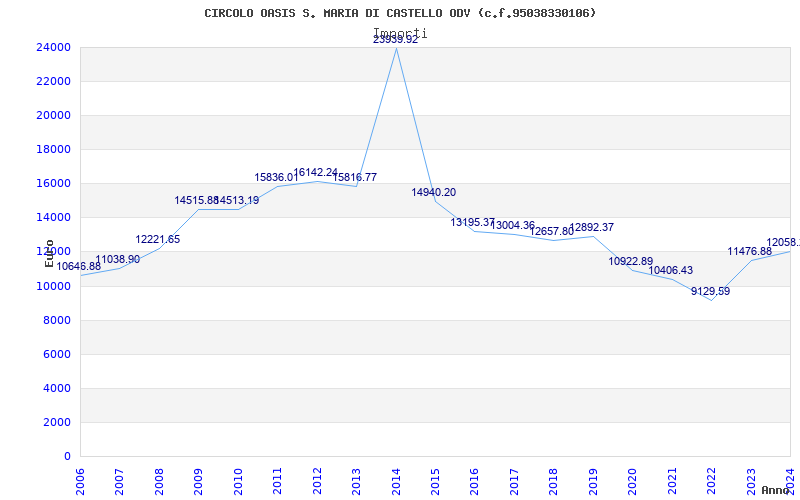Screen dimensions: 800x500
Task: Click x-axis year label 2017
Action: pos(514,481)
